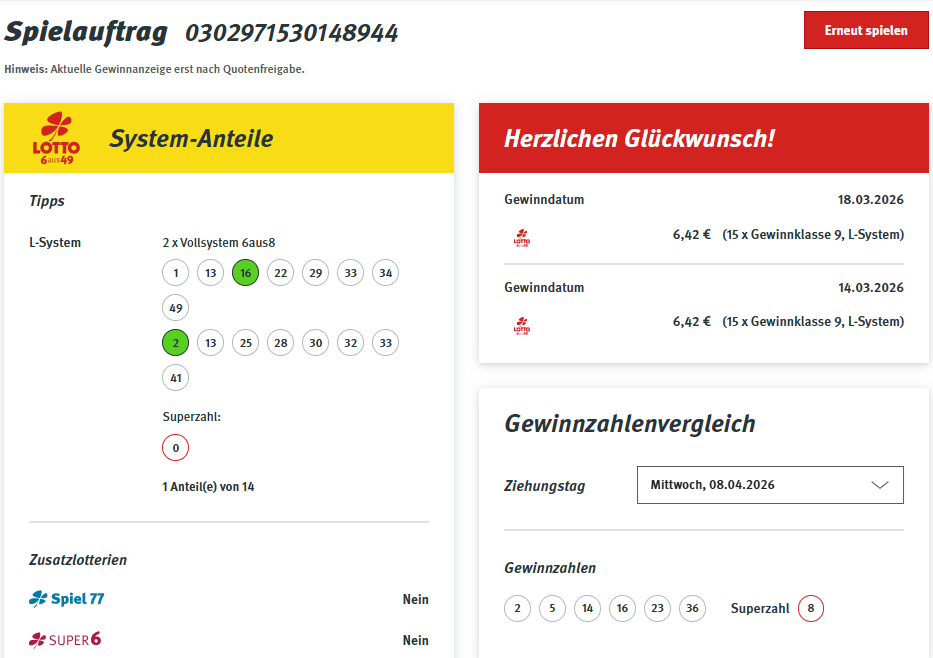Screen dimensions: 933x658
Task: Click the red Superzahl 8 circle
Action: pos(810,608)
